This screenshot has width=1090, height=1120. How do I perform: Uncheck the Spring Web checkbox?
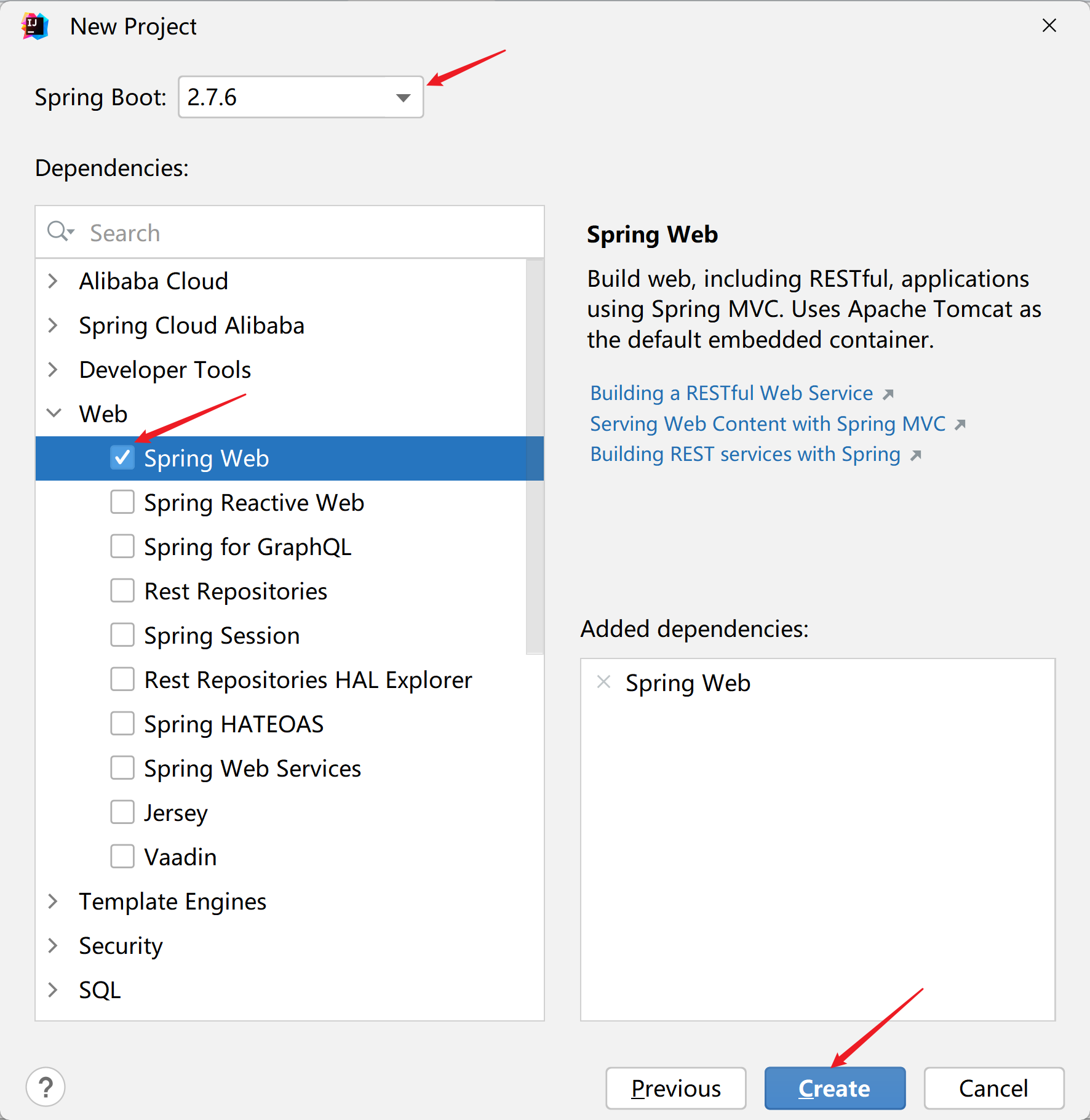(122, 457)
